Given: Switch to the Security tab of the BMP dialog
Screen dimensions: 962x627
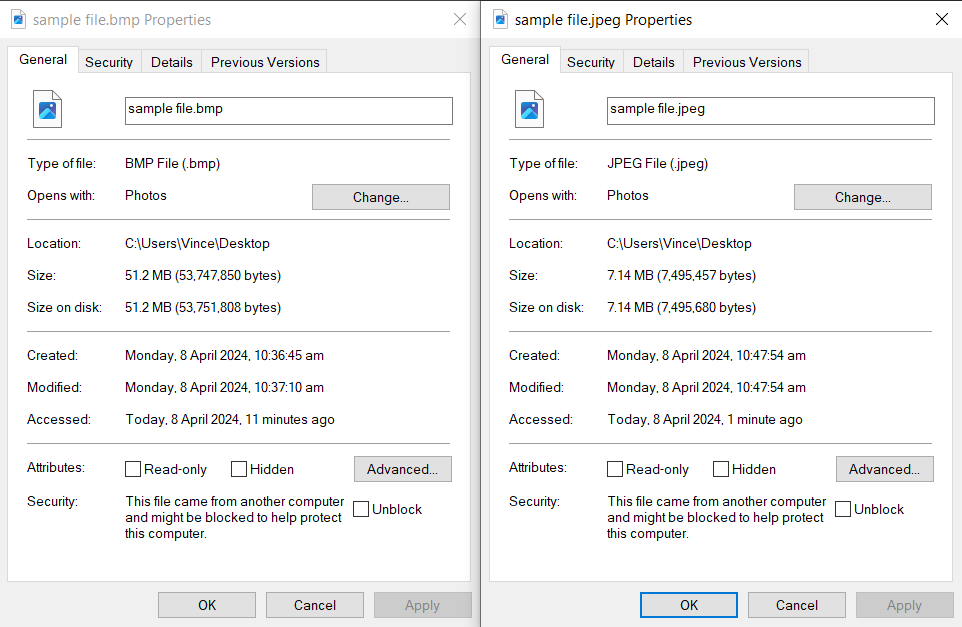Looking at the screenshot, I should coord(109,62).
